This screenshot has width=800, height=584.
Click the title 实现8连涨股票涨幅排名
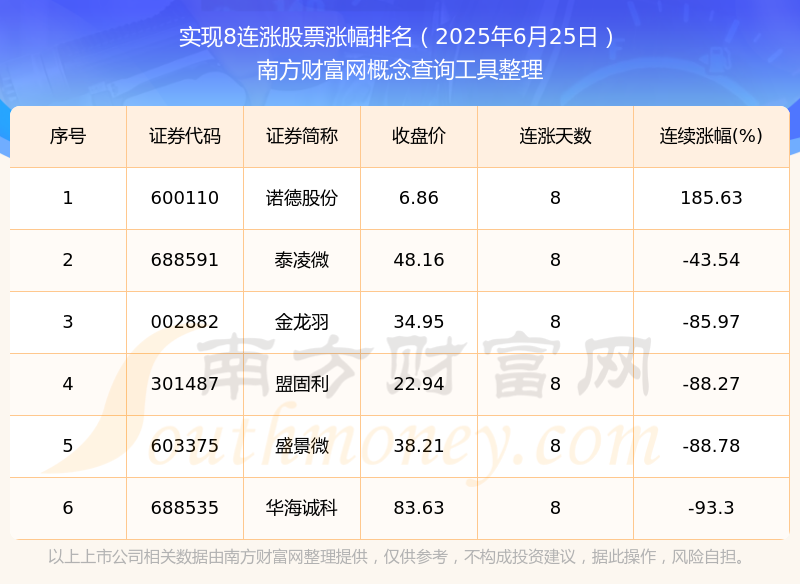coord(295,37)
